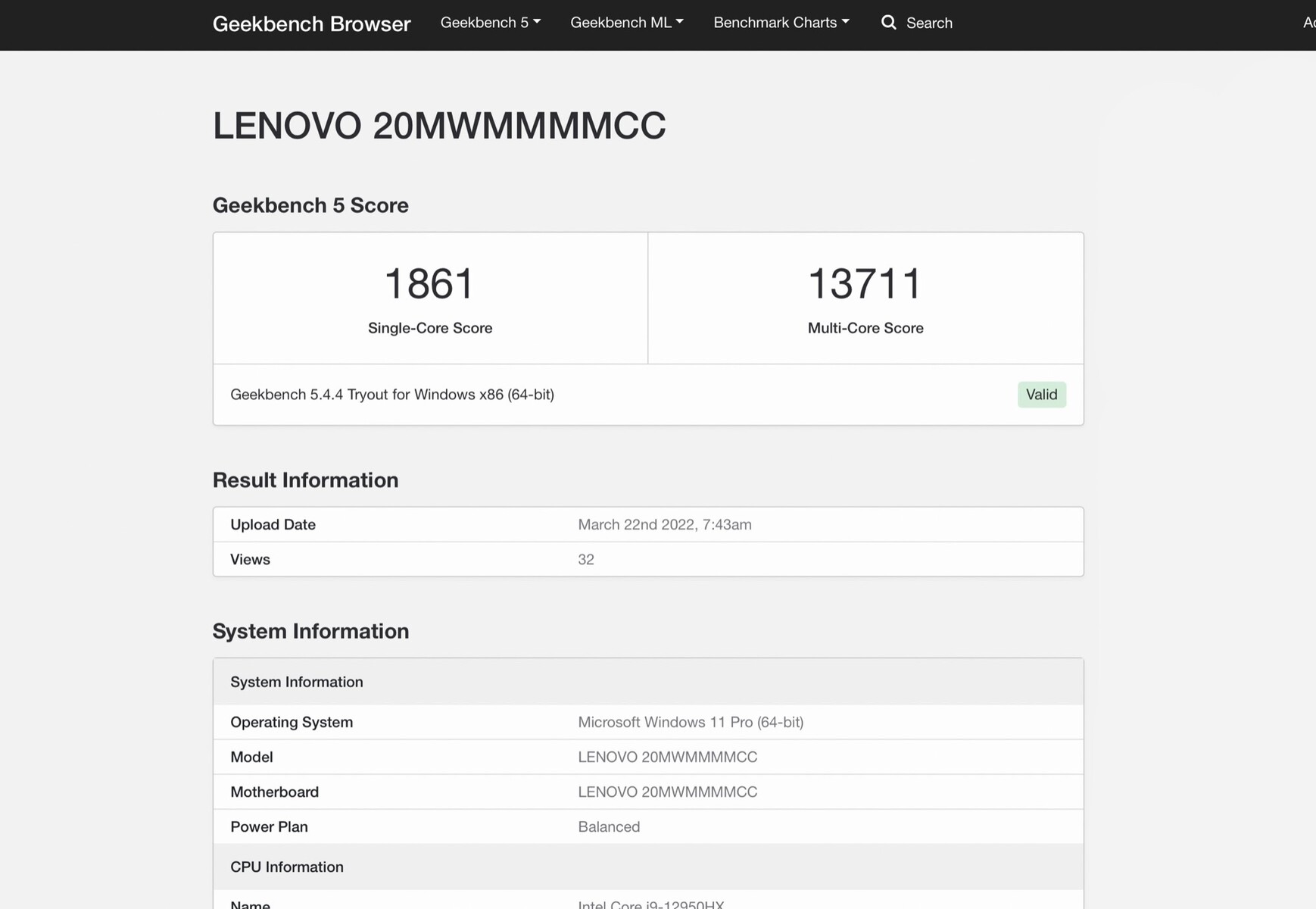This screenshot has height=909, width=1316.
Task: Click the 13711 multi-core score
Action: click(865, 284)
